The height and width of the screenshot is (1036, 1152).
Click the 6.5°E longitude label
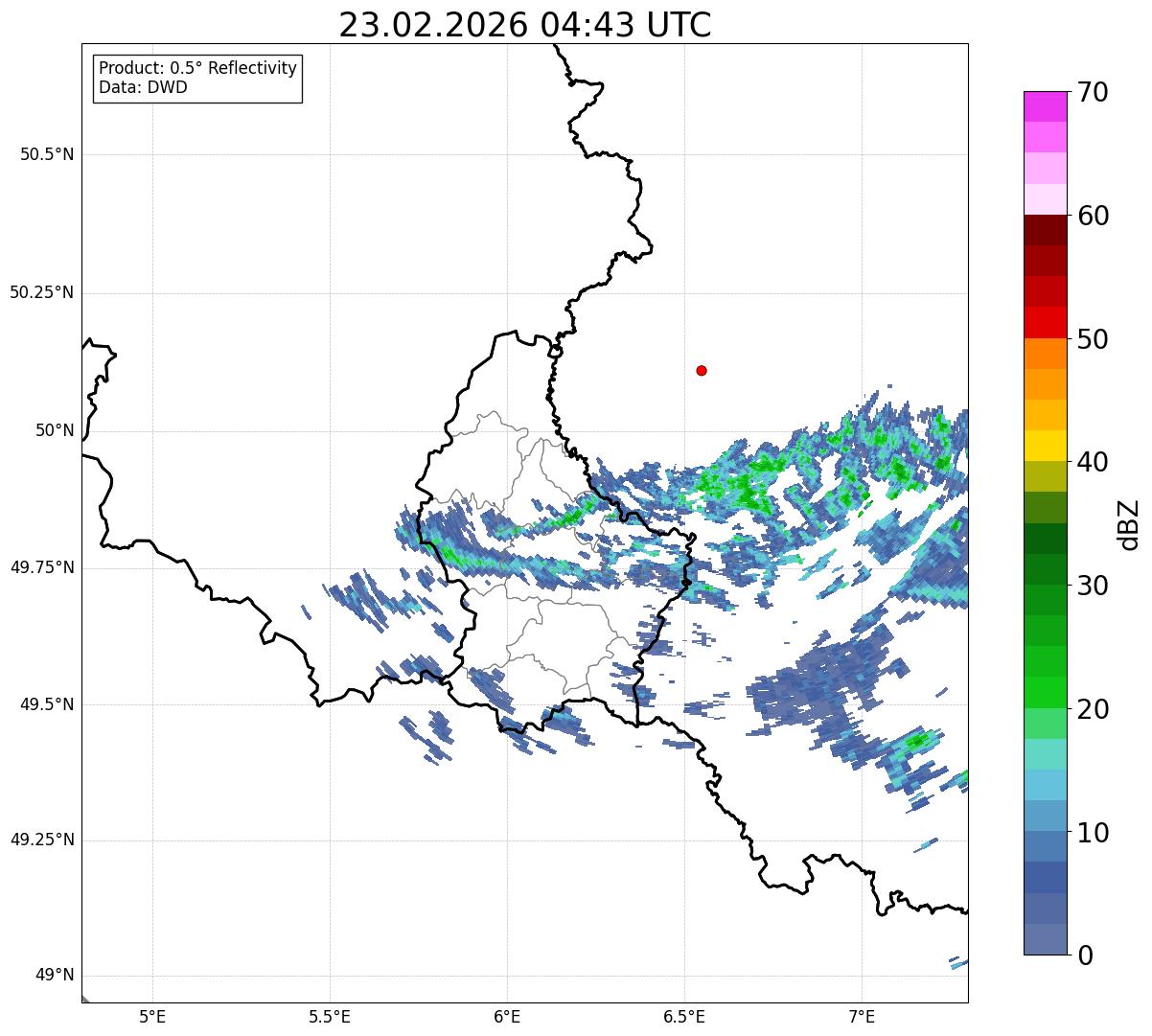[x=684, y=1016]
